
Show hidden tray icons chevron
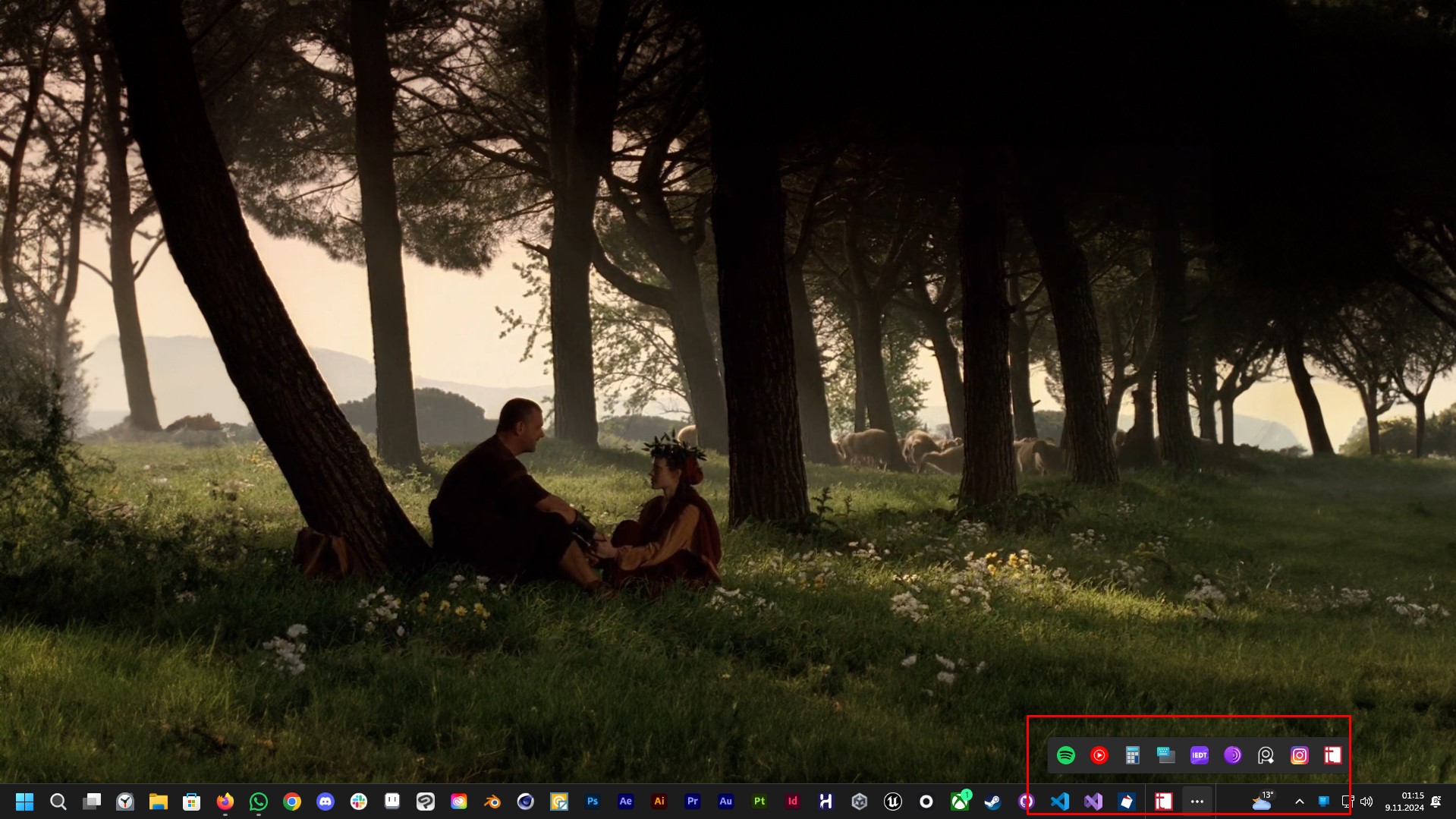coord(1299,802)
